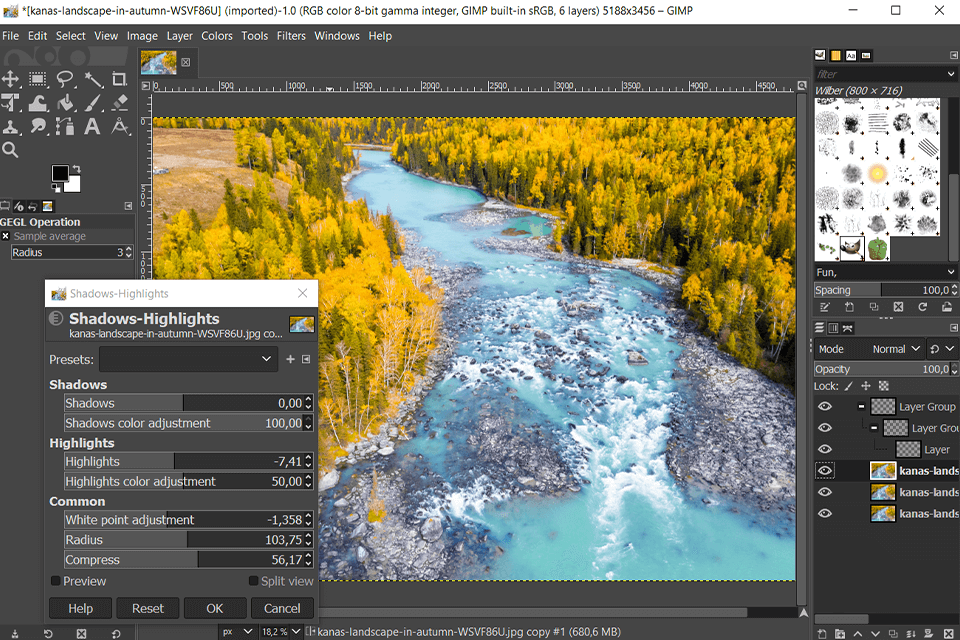Select the Paths tool
The image size is (960, 640).
pos(65,127)
